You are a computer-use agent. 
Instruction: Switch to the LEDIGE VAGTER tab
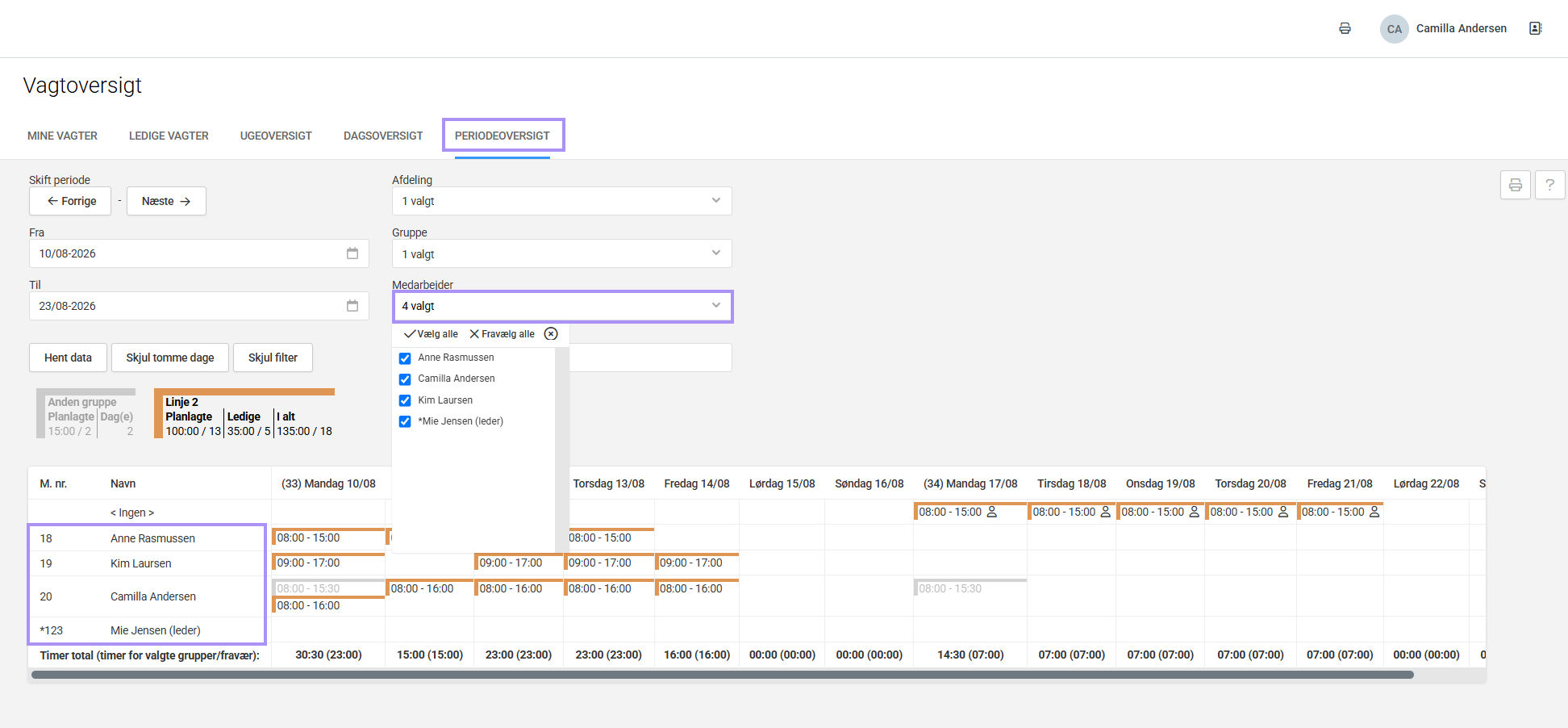169,136
